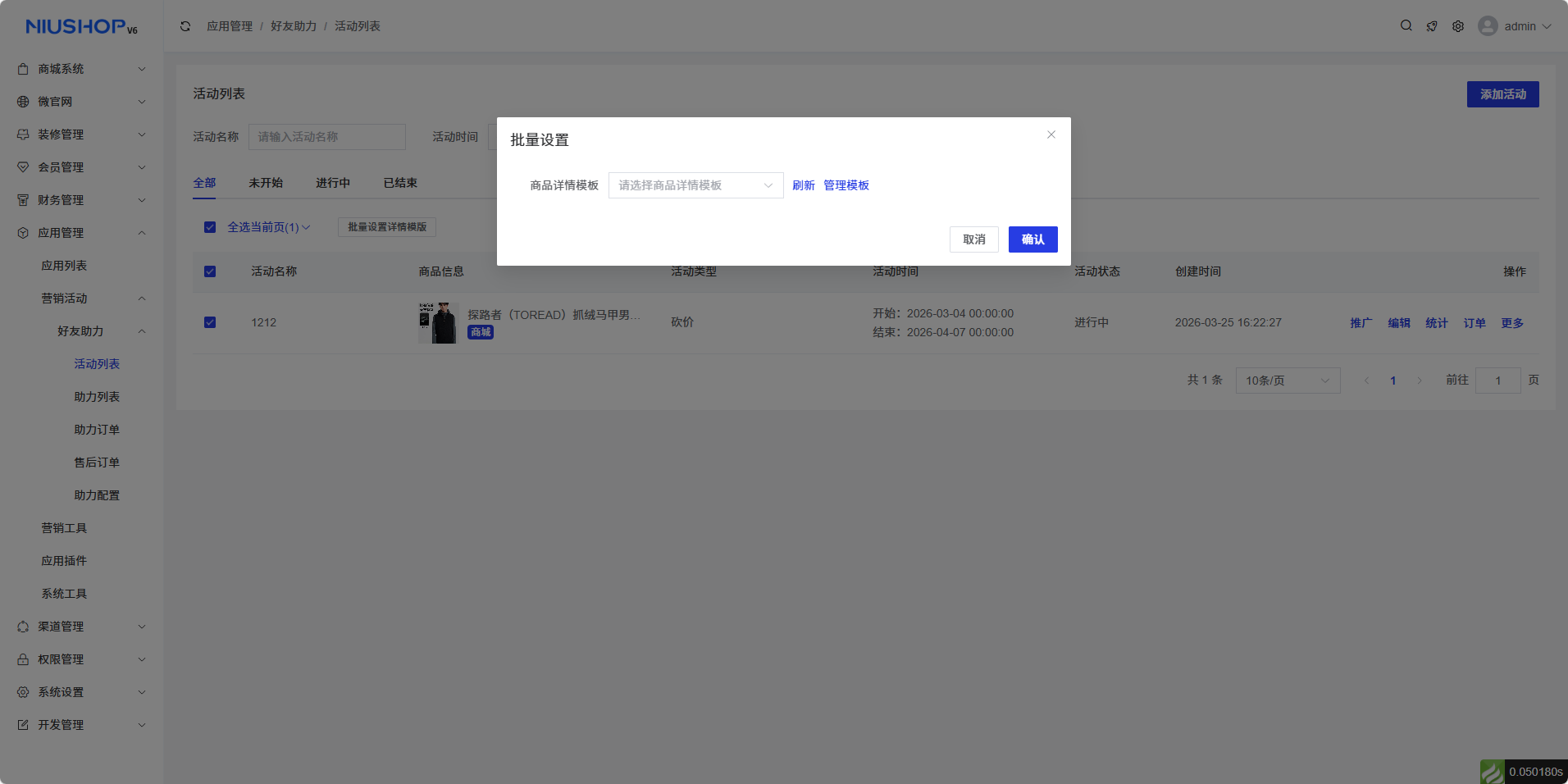
Task: Switch to the 全部 tab
Action: pyautogui.click(x=204, y=183)
